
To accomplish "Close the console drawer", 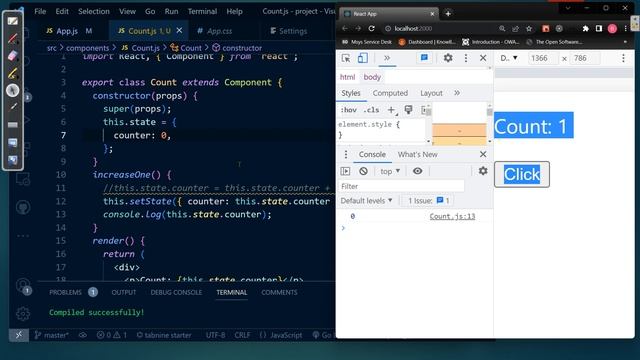I will 483,154.
